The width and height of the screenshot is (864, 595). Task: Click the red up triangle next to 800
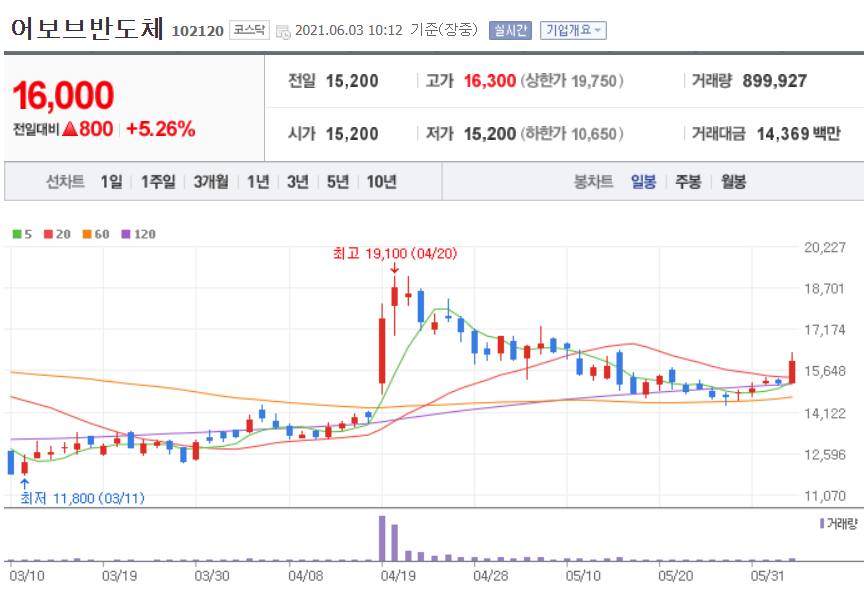click(x=69, y=129)
